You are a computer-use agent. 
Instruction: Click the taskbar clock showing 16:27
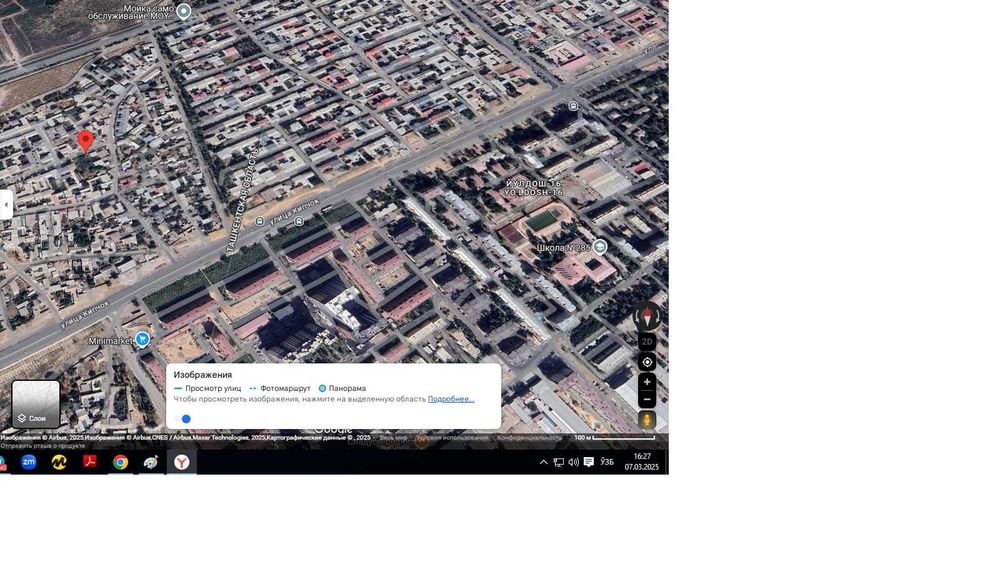coord(642,462)
